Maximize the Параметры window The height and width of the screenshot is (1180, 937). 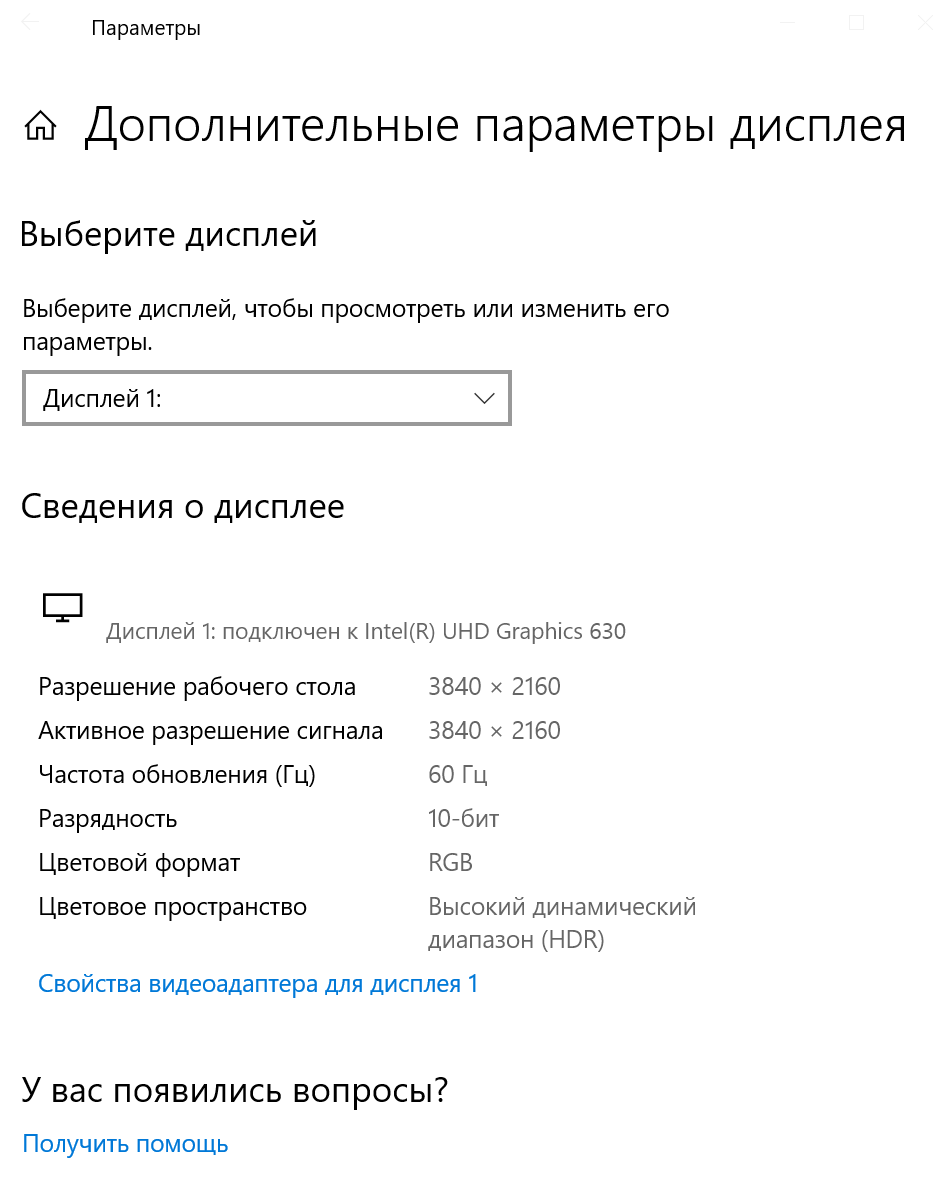[x=855, y=23]
